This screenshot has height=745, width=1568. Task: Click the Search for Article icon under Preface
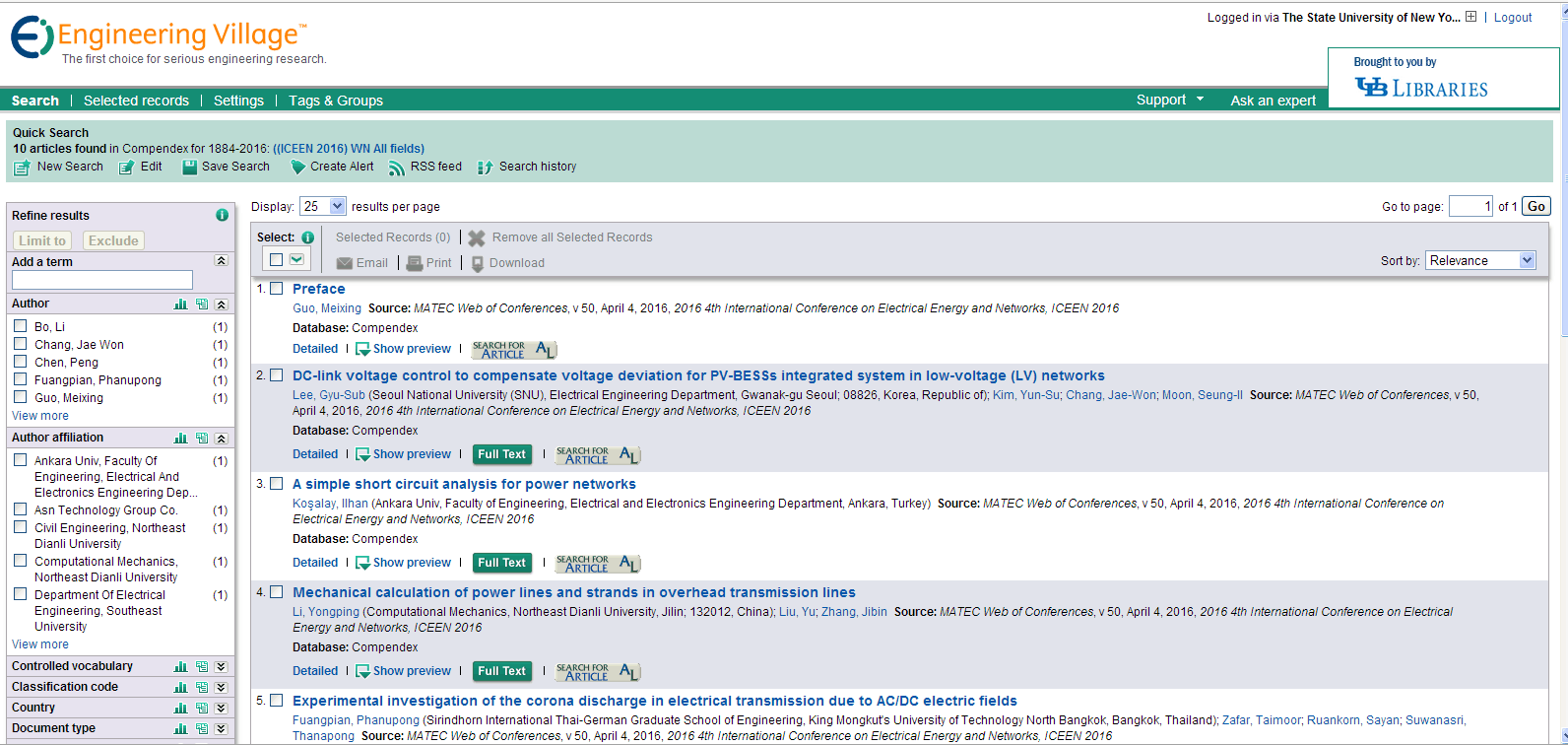click(514, 350)
